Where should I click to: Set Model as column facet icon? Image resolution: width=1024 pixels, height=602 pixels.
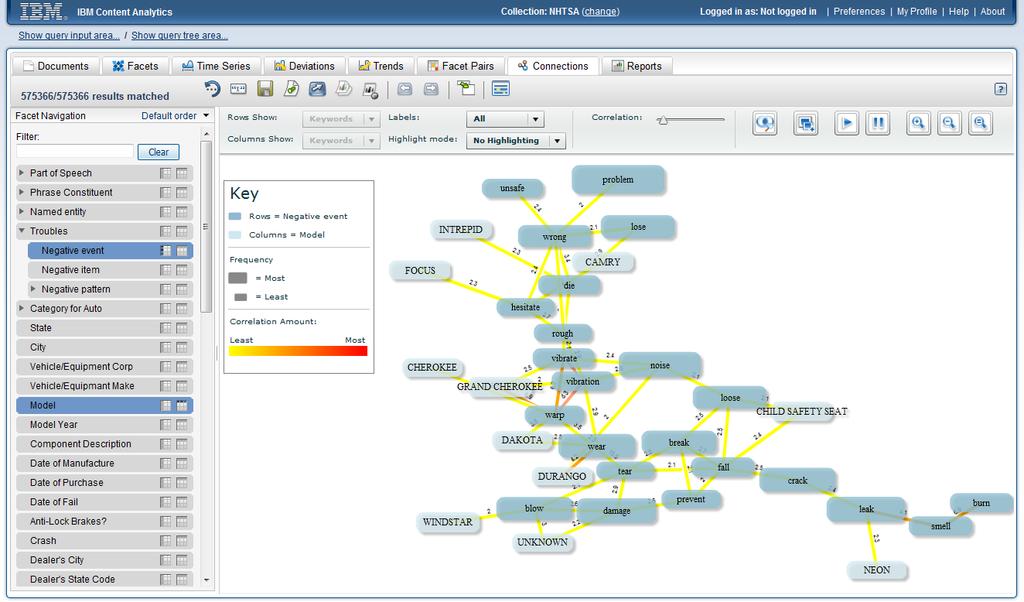pyautogui.click(x=182, y=405)
